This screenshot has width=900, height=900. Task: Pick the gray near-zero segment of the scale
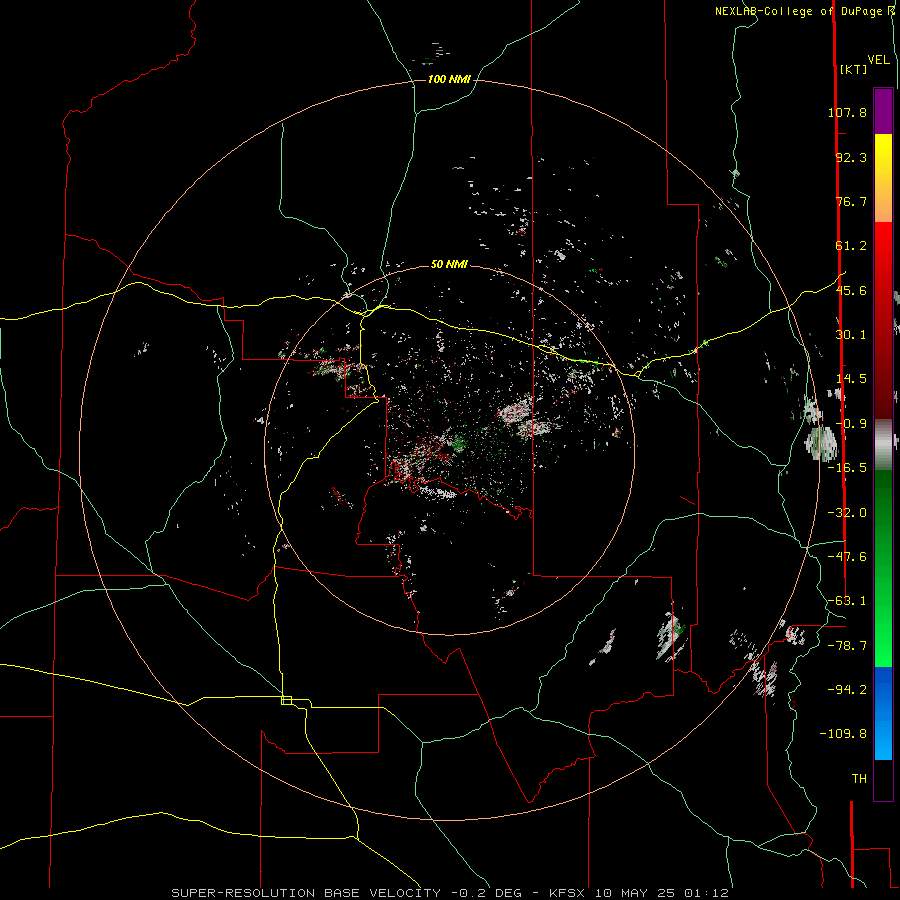883,444
